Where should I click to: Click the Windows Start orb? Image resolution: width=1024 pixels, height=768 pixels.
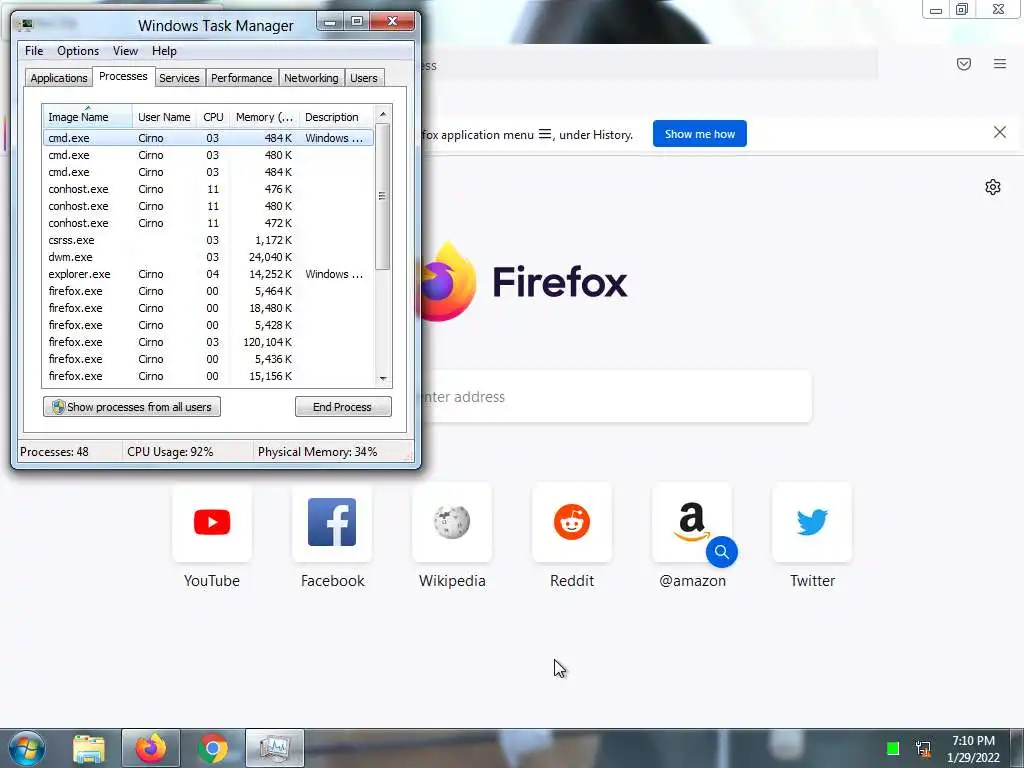point(27,748)
